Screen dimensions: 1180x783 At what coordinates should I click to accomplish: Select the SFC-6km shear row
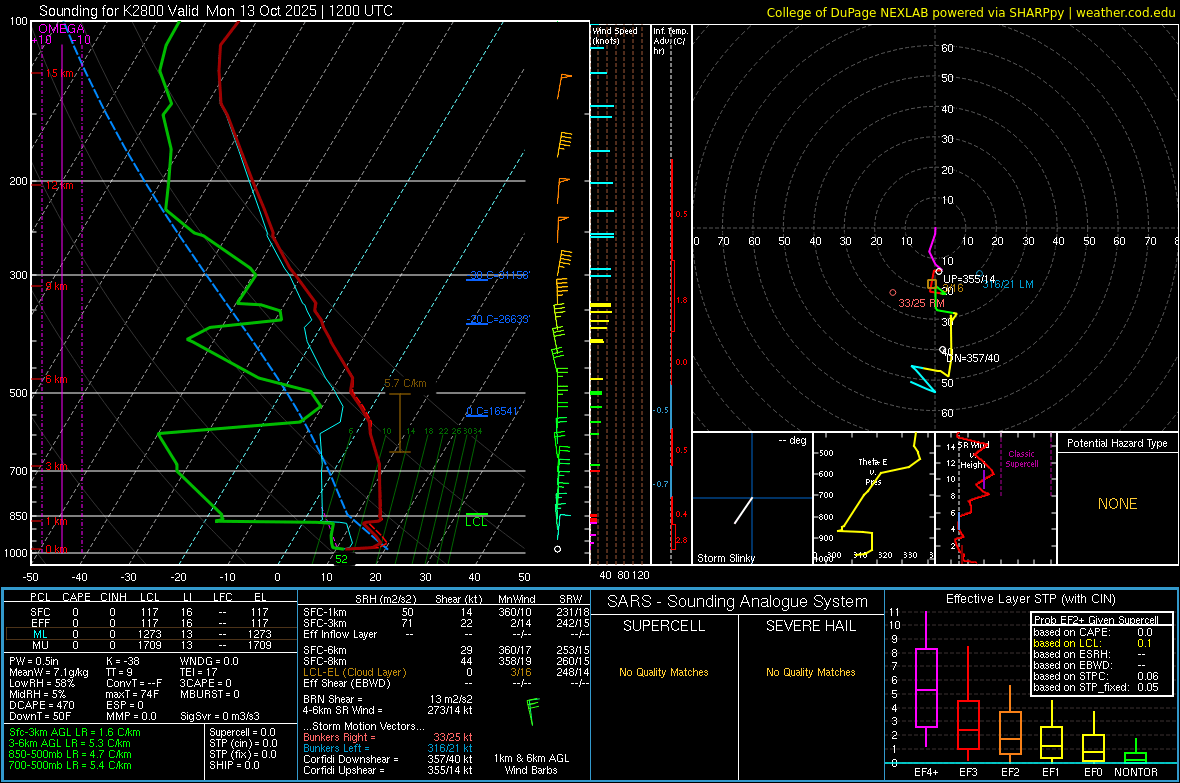pyautogui.click(x=446, y=650)
